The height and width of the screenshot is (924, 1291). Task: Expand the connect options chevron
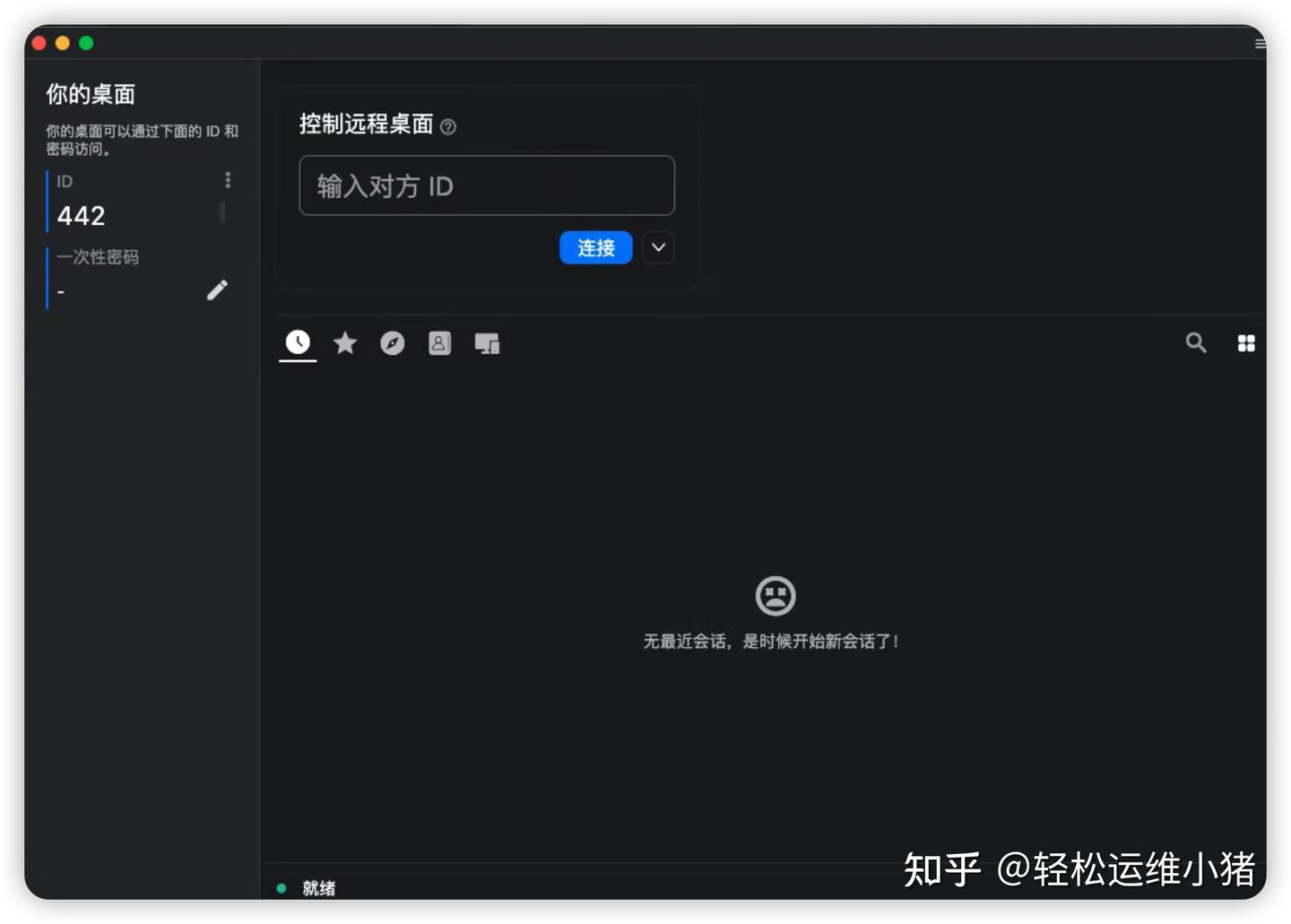click(658, 247)
